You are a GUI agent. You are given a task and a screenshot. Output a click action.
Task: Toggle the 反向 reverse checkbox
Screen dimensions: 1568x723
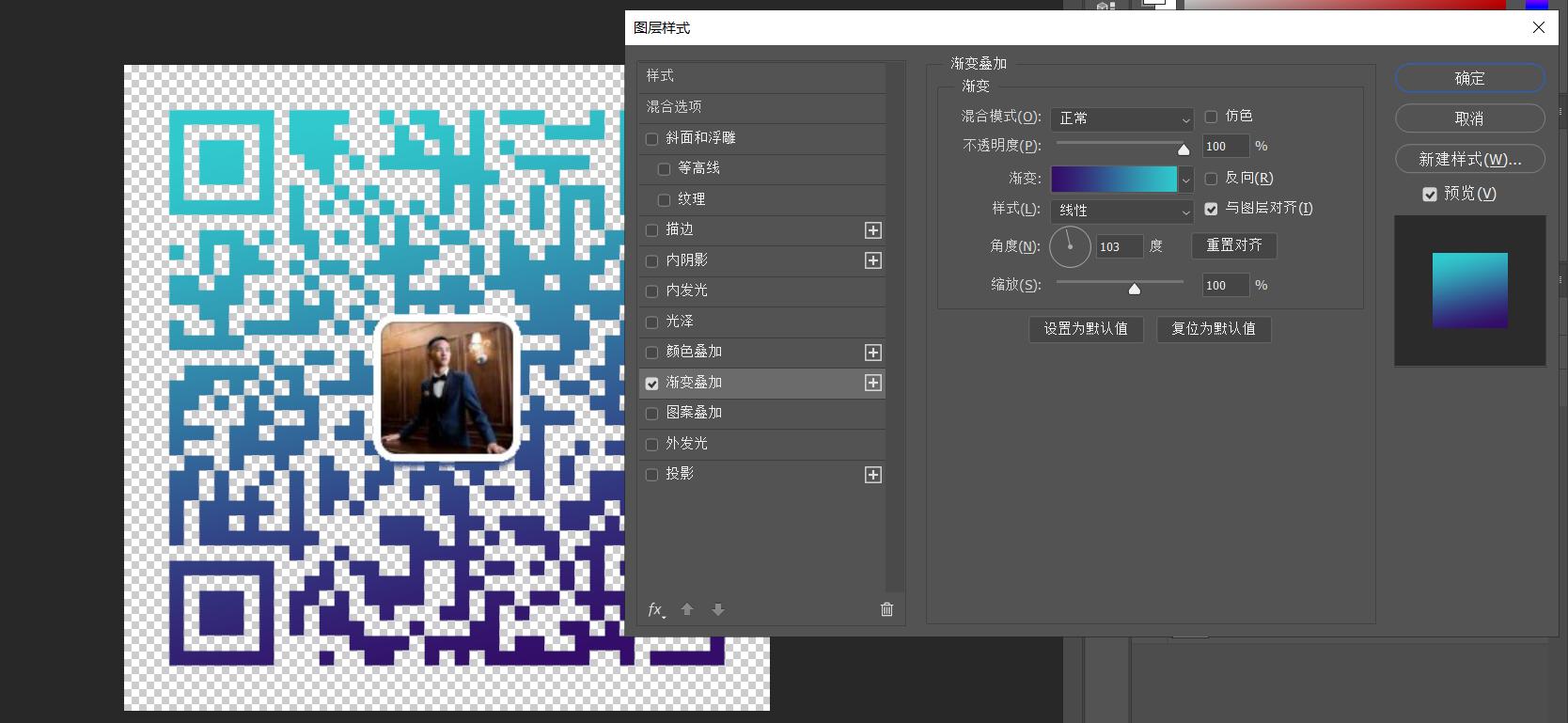(1211, 179)
